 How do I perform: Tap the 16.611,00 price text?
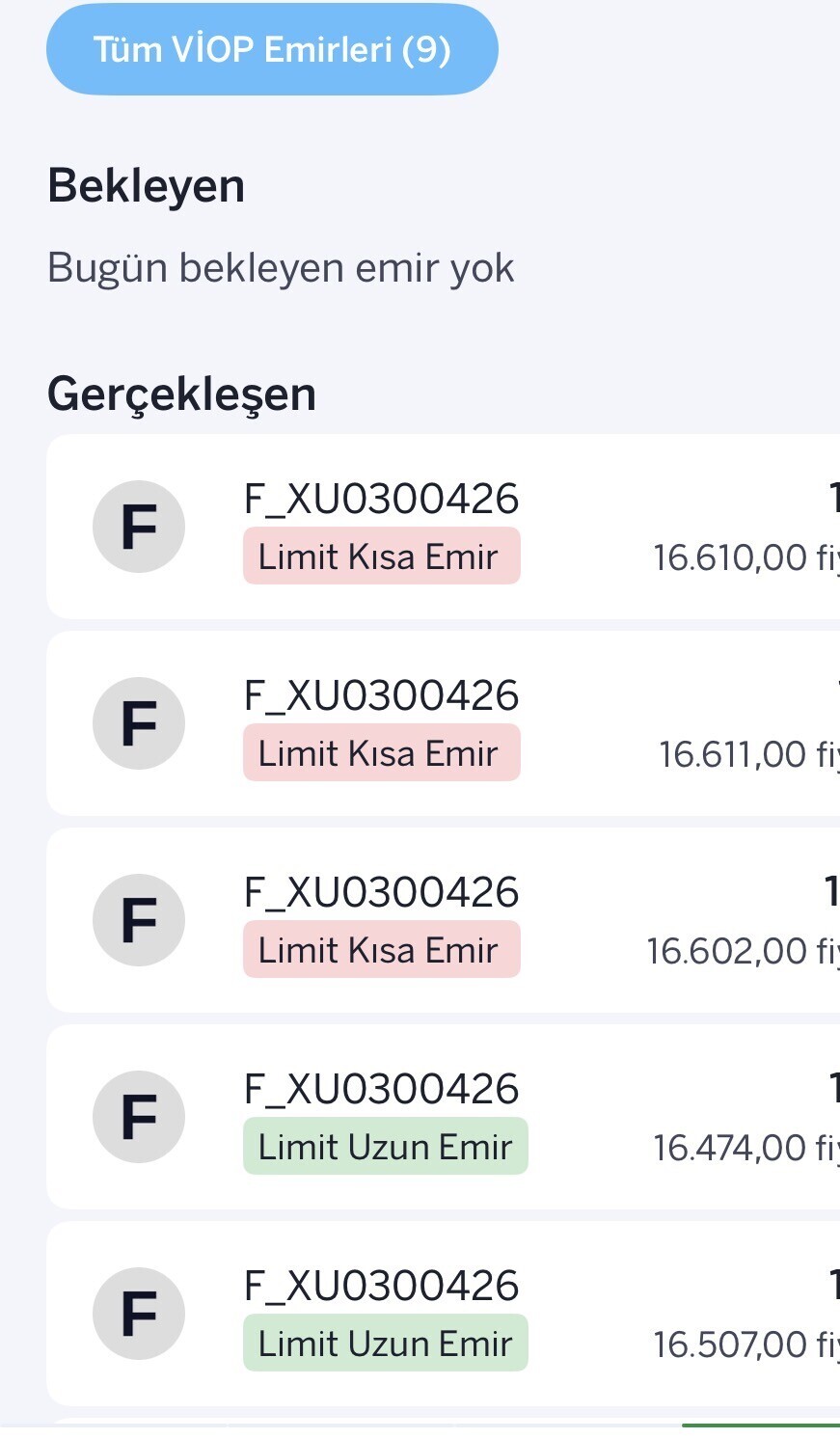[x=733, y=754]
